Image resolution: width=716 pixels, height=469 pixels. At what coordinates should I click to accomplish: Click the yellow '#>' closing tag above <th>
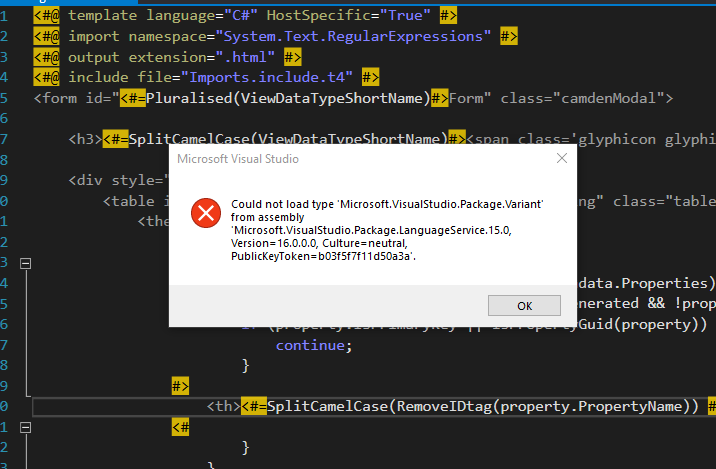coord(180,385)
